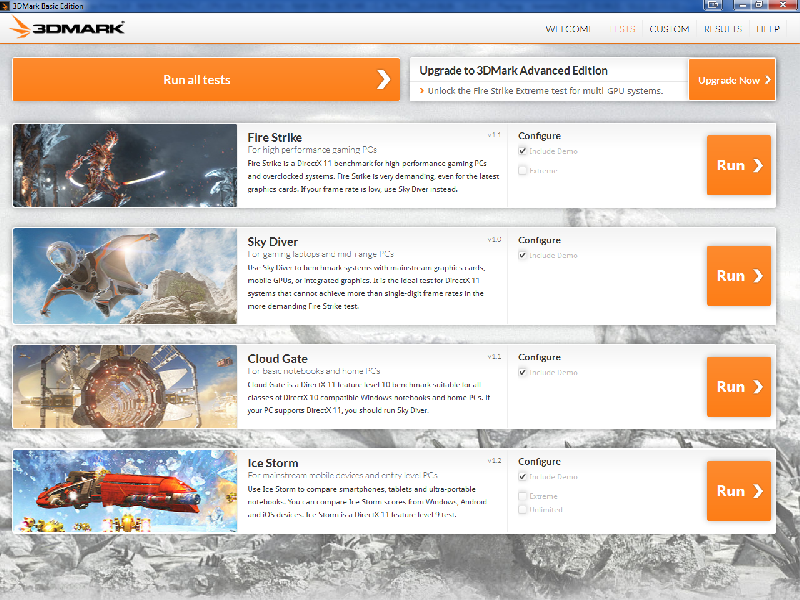Run the Fire Strike test
The image size is (800, 600).
[x=739, y=165]
